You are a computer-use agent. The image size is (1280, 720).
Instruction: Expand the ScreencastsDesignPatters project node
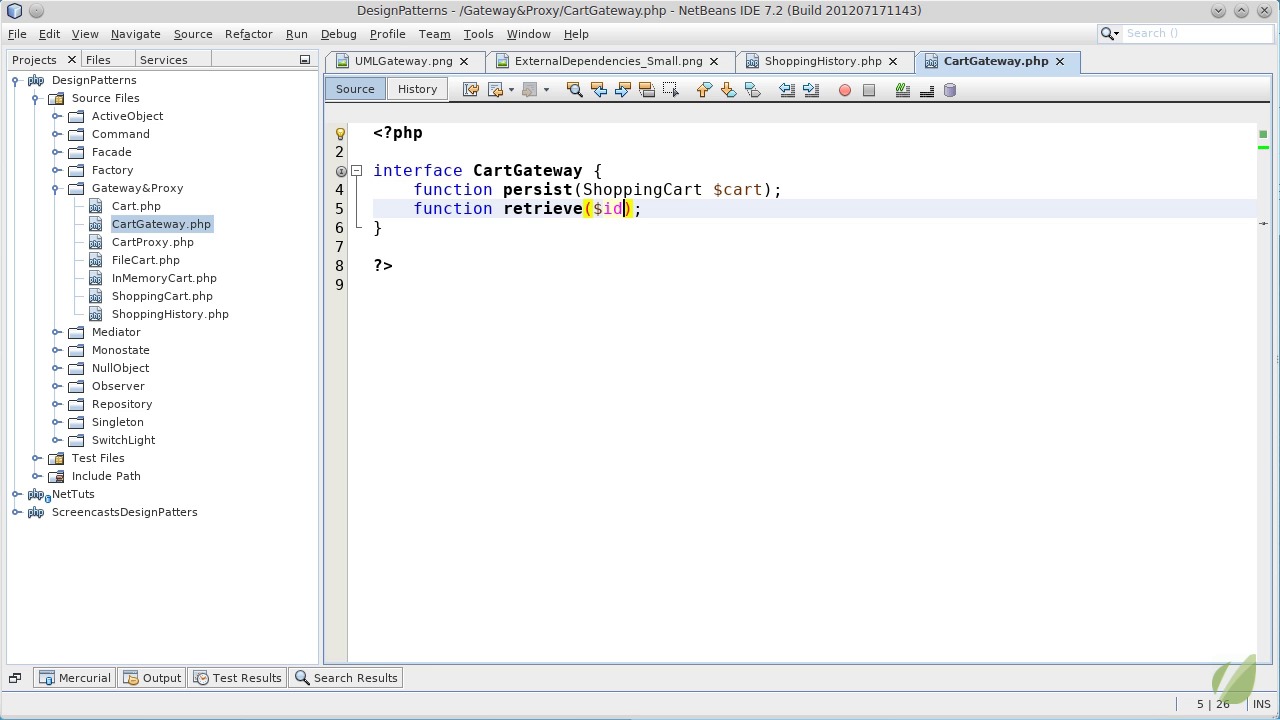coord(16,512)
